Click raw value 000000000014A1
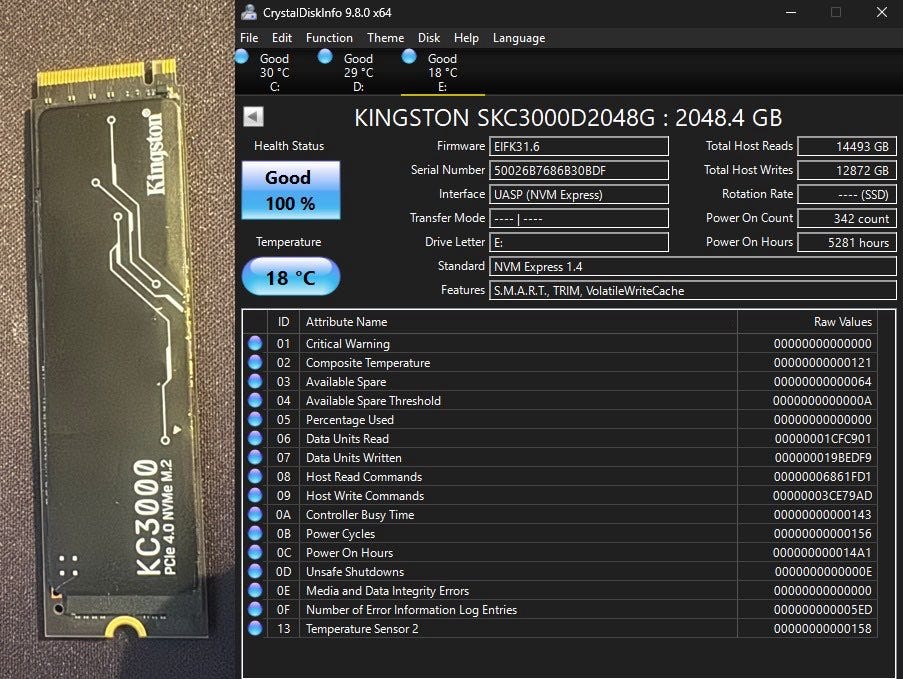The image size is (903, 679). [x=822, y=553]
